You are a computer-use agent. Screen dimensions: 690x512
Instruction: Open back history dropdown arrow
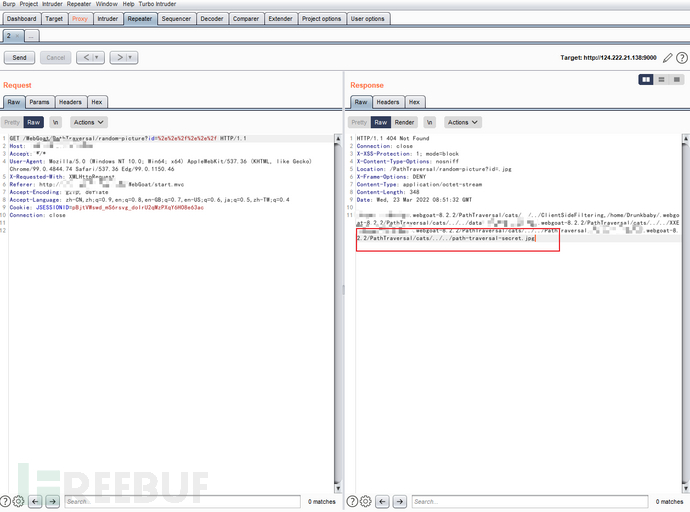coord(97,58)
